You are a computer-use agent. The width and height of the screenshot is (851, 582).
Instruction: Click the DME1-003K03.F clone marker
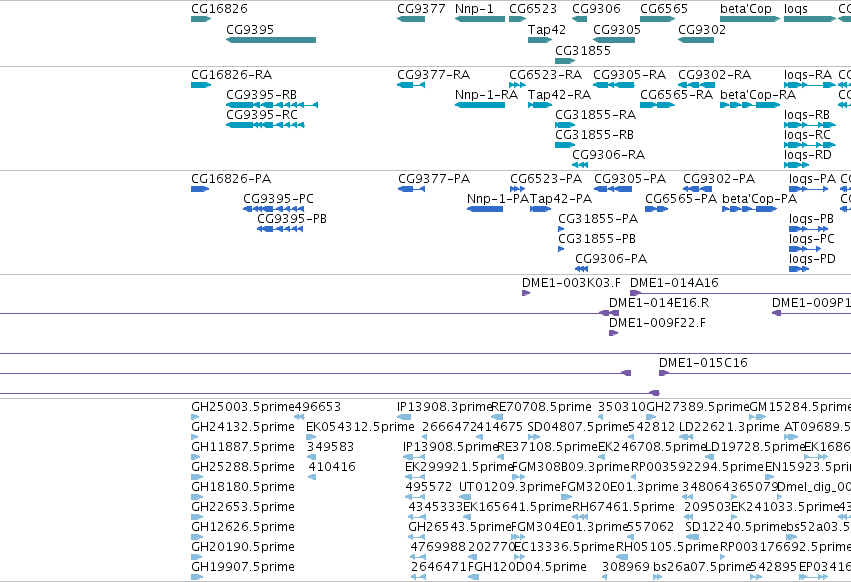pyautogui.click(x=526, y=293)
